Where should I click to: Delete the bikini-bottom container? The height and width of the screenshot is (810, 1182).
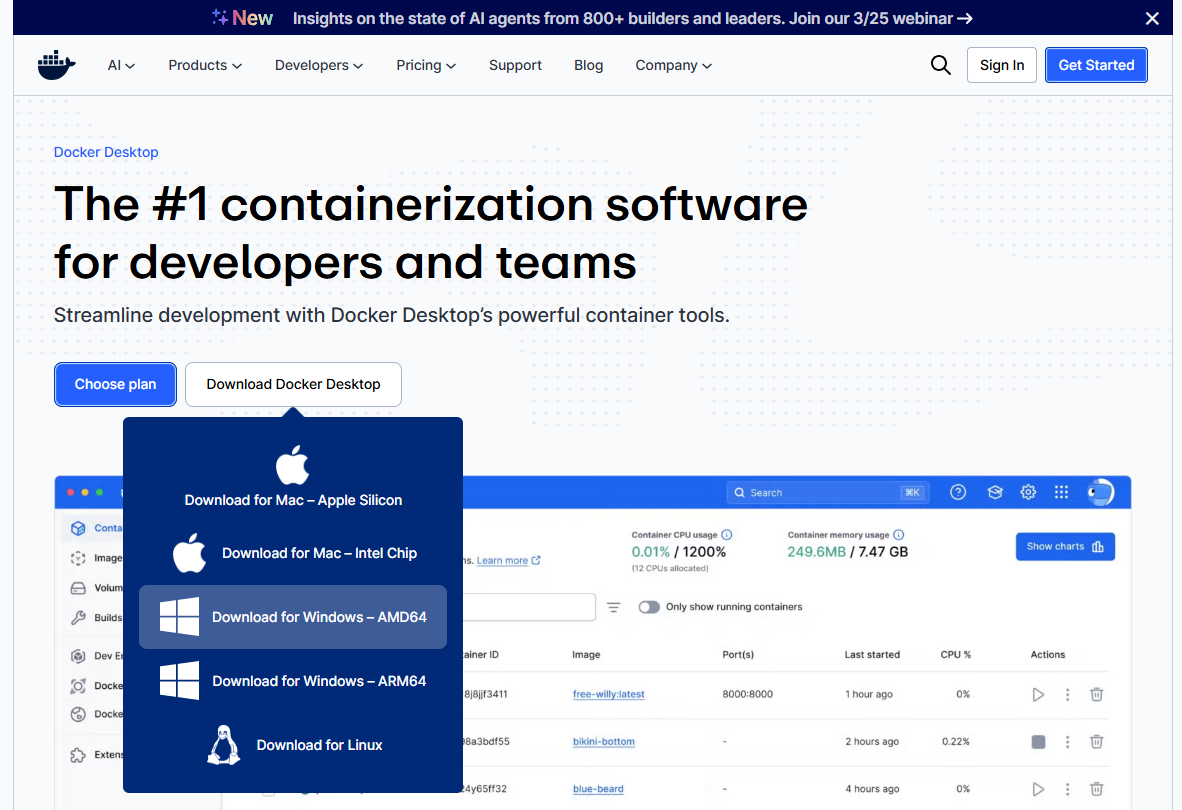(x=1097, y=742)
